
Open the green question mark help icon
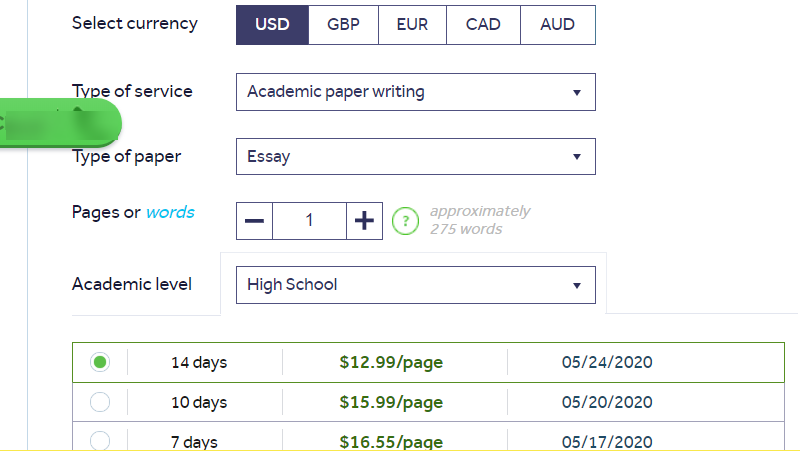point(406,221)
